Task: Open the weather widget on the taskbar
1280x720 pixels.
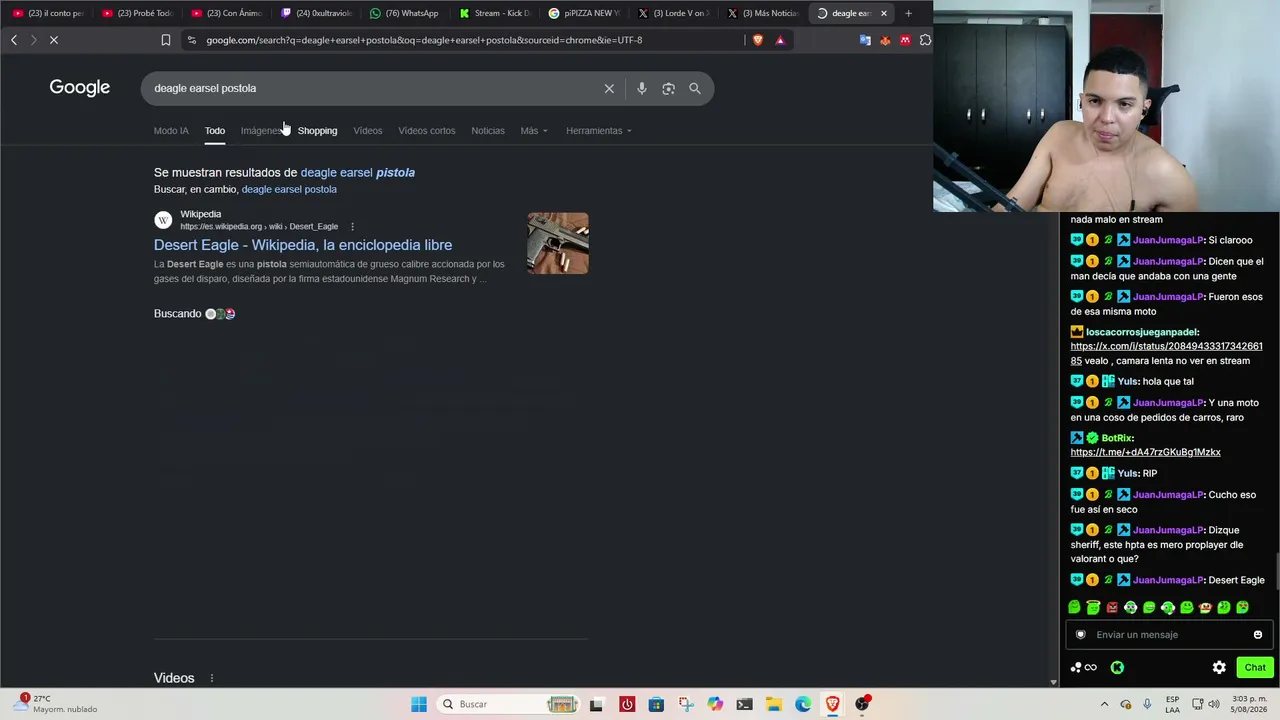Action: coord(56,704)
